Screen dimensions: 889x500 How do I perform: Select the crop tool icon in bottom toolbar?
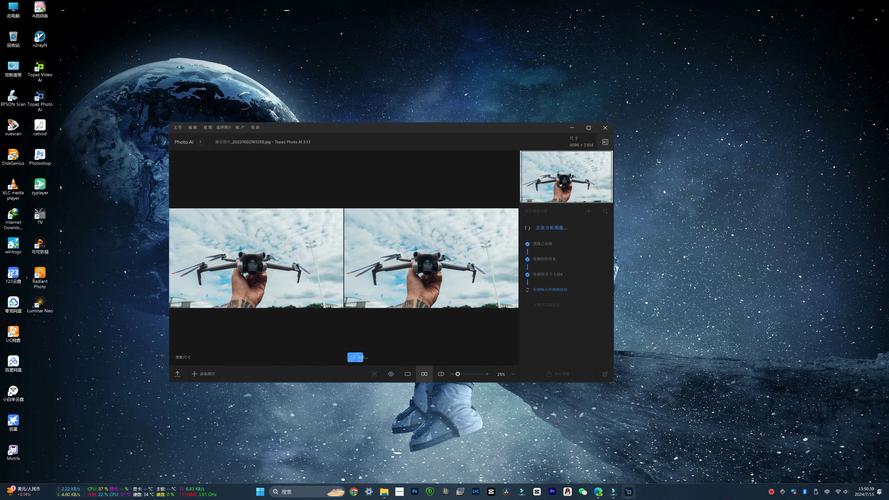pos(374,374)
